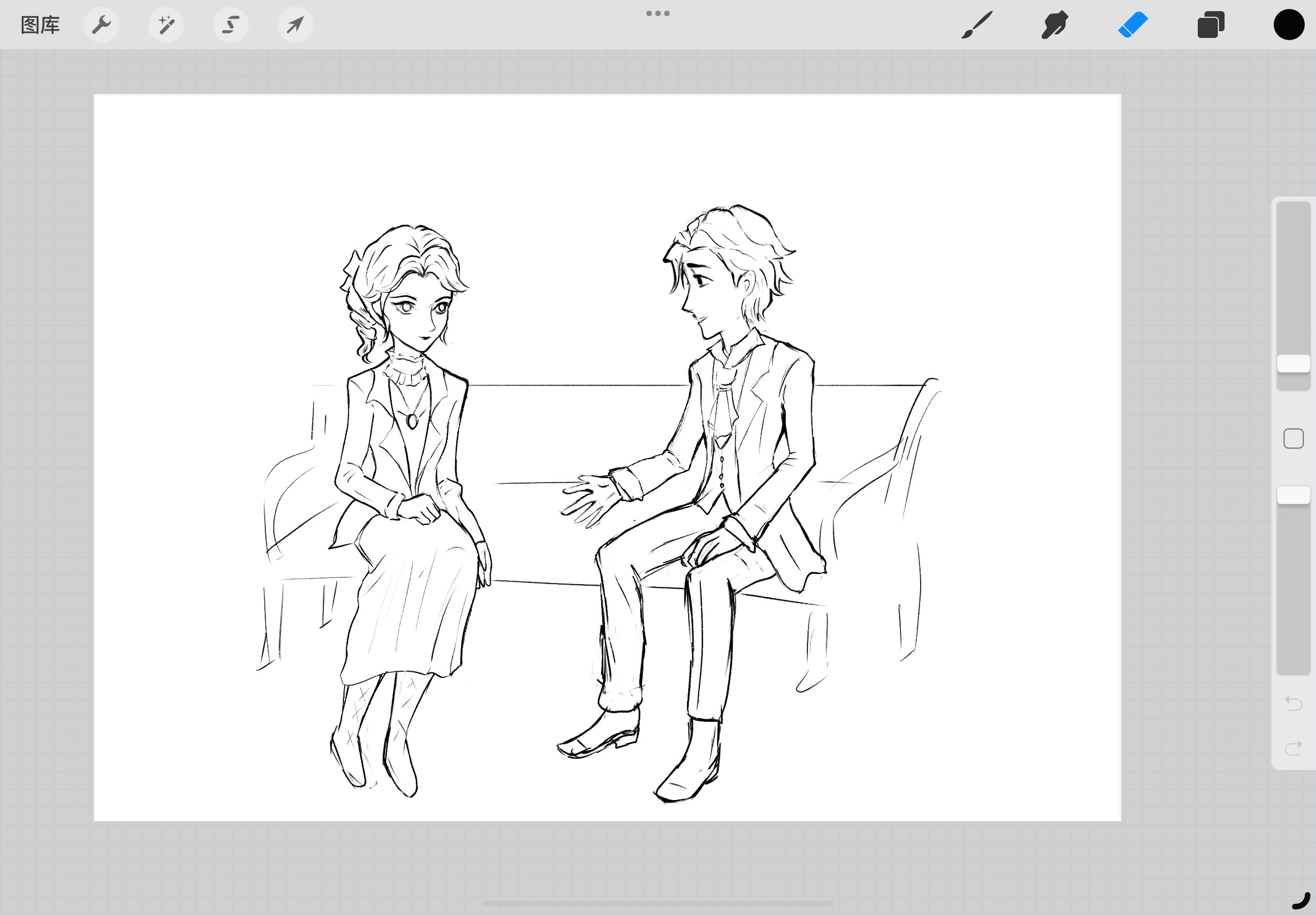Open the Adjustments magic wand menu
The height and width of the screenshot is (915, 1316).
pos(166,25)
